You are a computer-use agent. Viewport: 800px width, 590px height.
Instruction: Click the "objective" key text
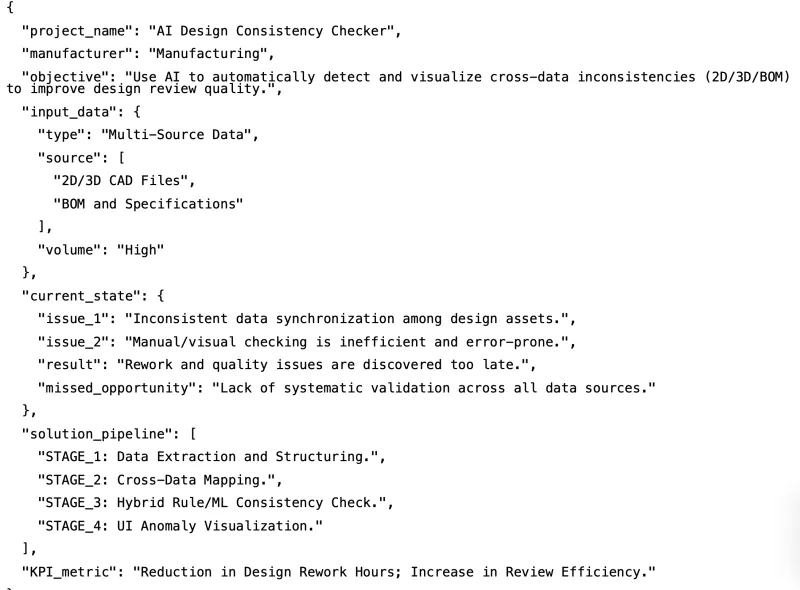coord(66,76)
